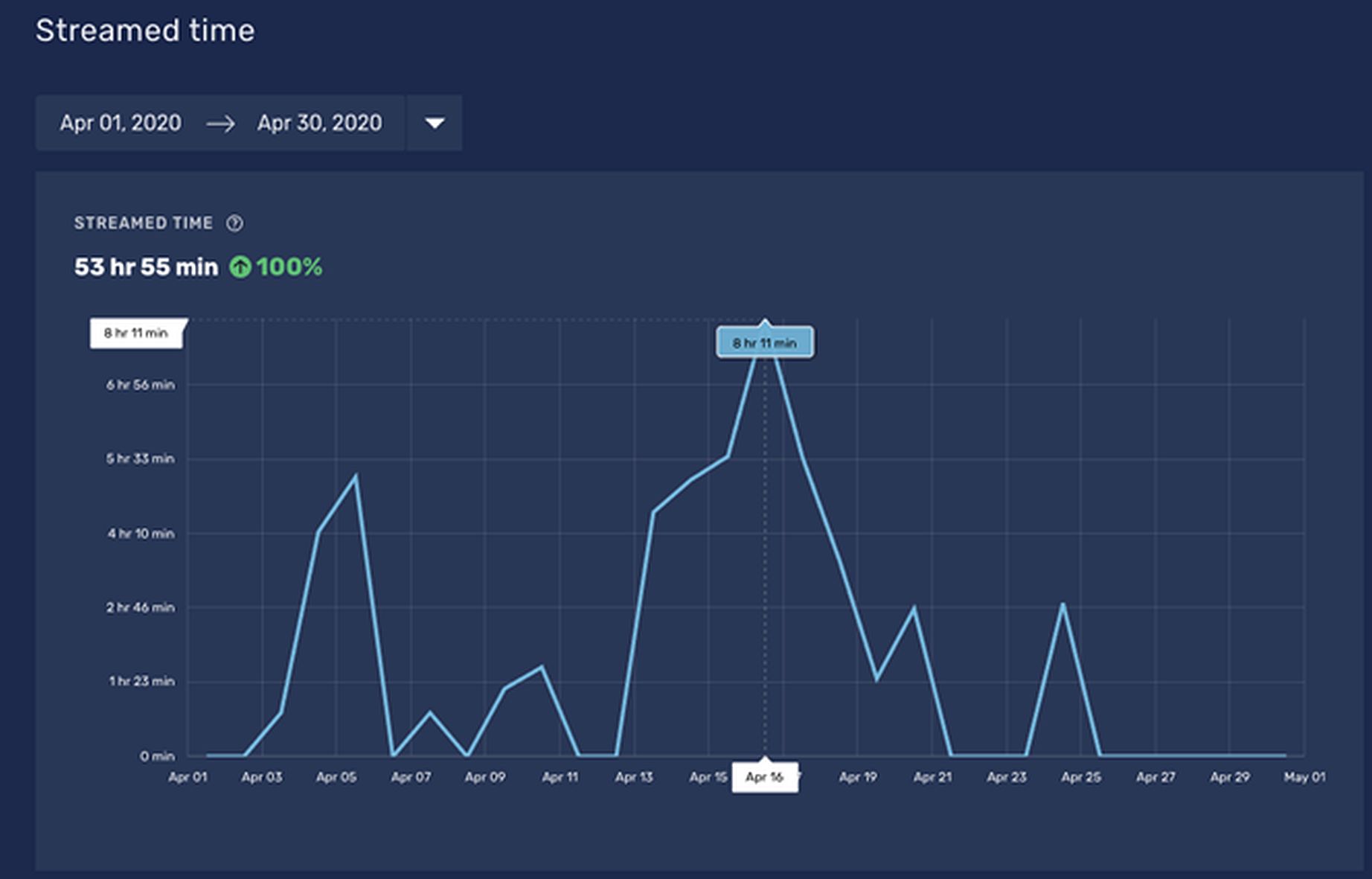Select the end date Apr 30, 2020

tap(319, 123)
